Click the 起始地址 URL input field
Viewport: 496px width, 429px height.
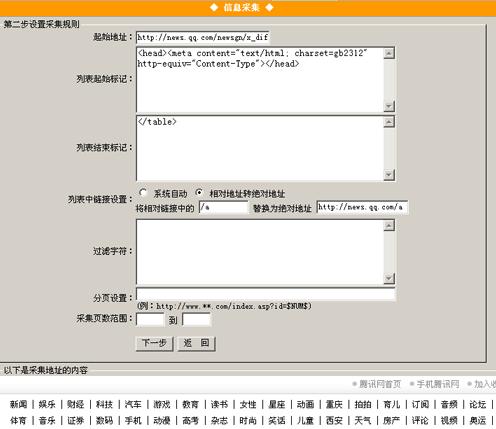pyautogui.click(x=203, y=37)
